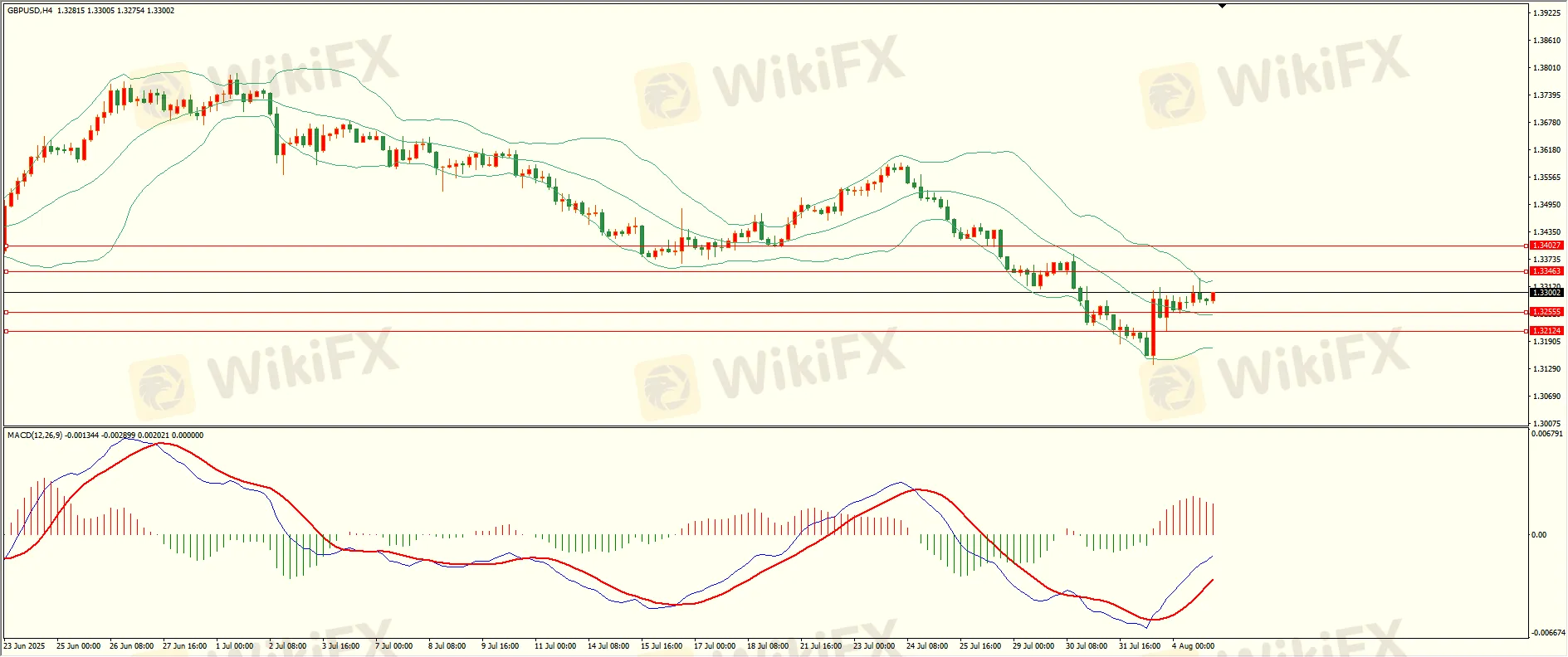
Task: Click the 23 Jul 00:00 time label
Action: [874, 646]
